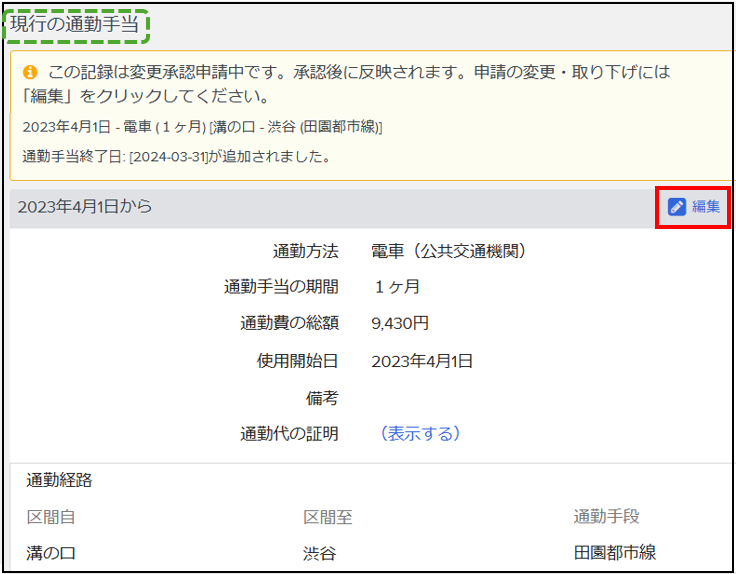Click the 編集 button label
Image resolution: width=736 pixels, height=574 pixels.
click(x=706, y=207)
